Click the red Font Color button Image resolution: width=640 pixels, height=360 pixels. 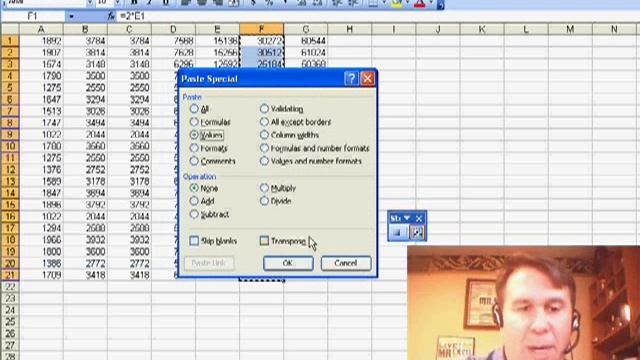[x=420, y=3]
